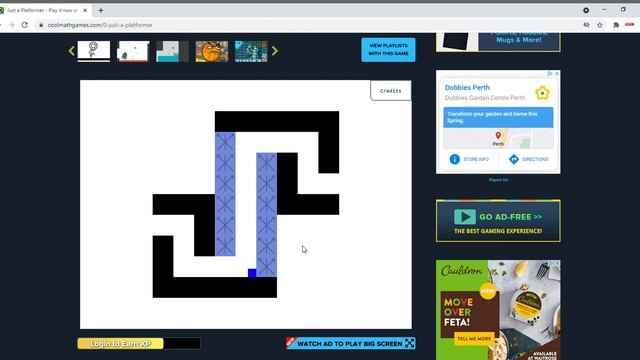The height and width of the screenshot is (360, 640).
Task: Click the Dobbies flower logo
Action: [x=542, y=93]
